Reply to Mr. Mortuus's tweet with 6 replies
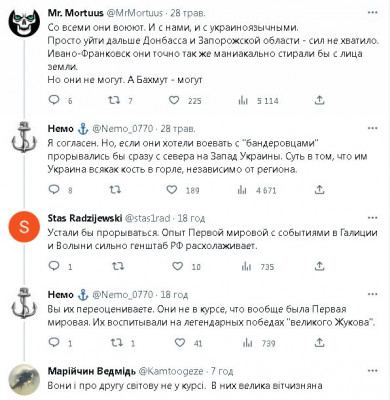This screenshot has height=400, width=390. [54, 100]
